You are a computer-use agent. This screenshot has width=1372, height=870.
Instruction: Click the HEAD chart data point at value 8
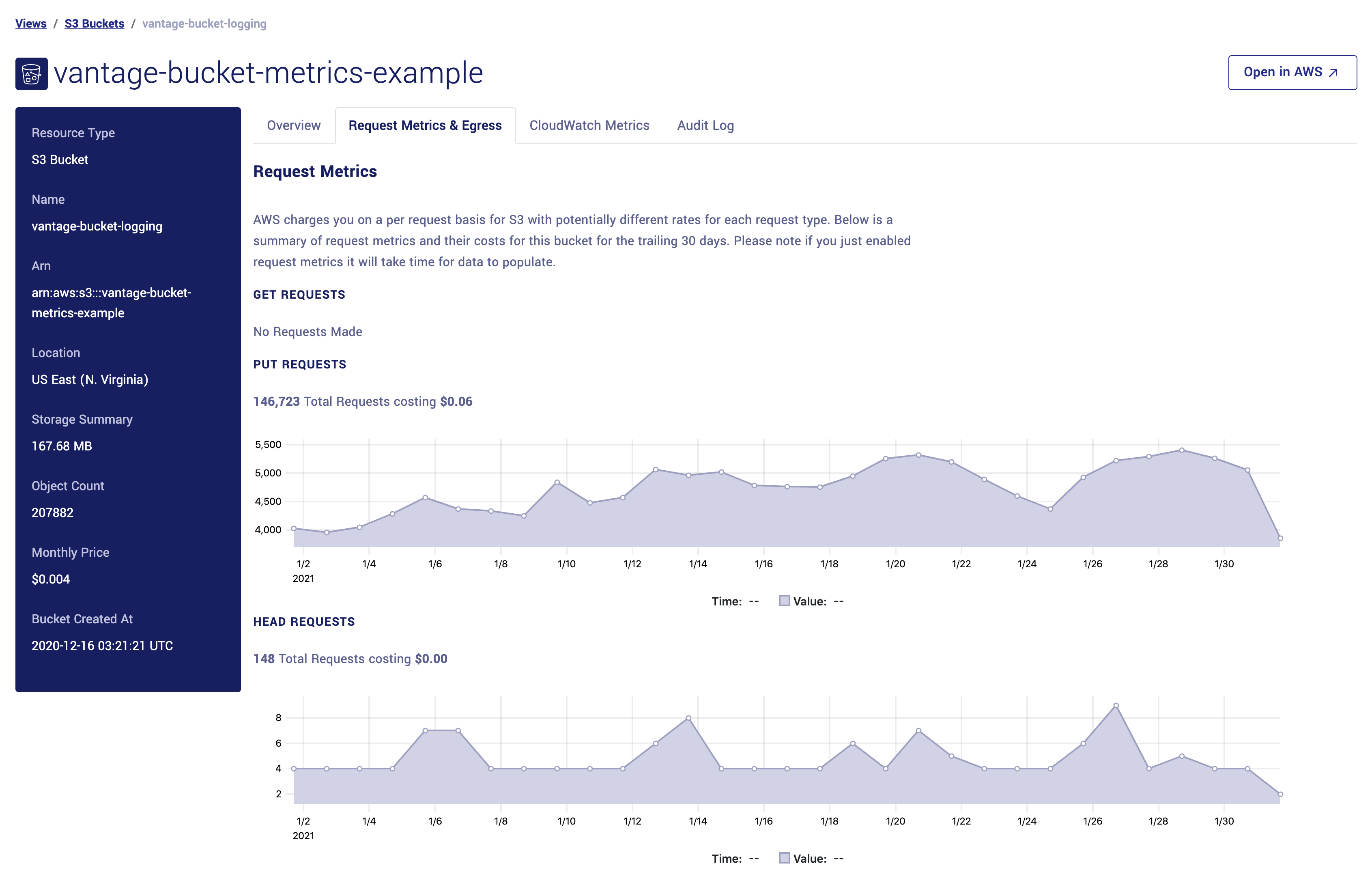[x=688, y=718]
